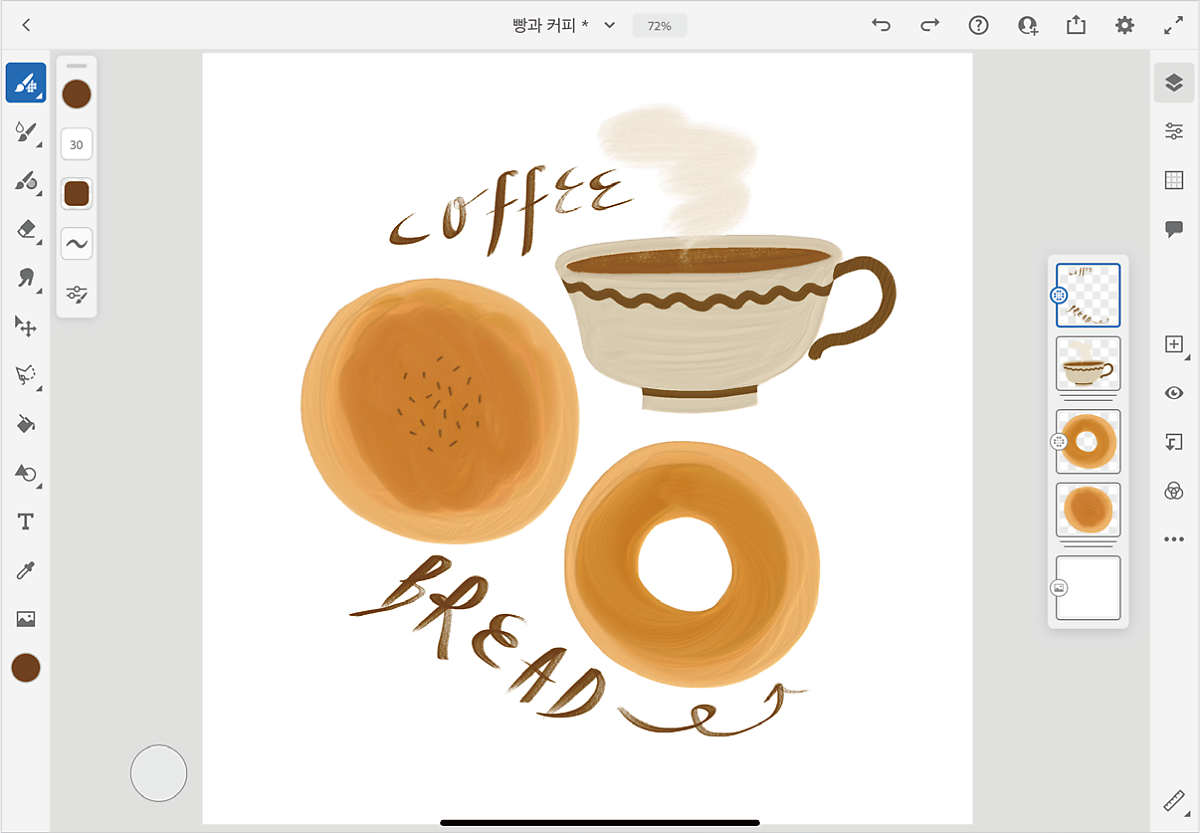The height and width of the screenshot is (833, 1200).
Task: Select the Vector Brush tool
Action: [x=26, y=181]
